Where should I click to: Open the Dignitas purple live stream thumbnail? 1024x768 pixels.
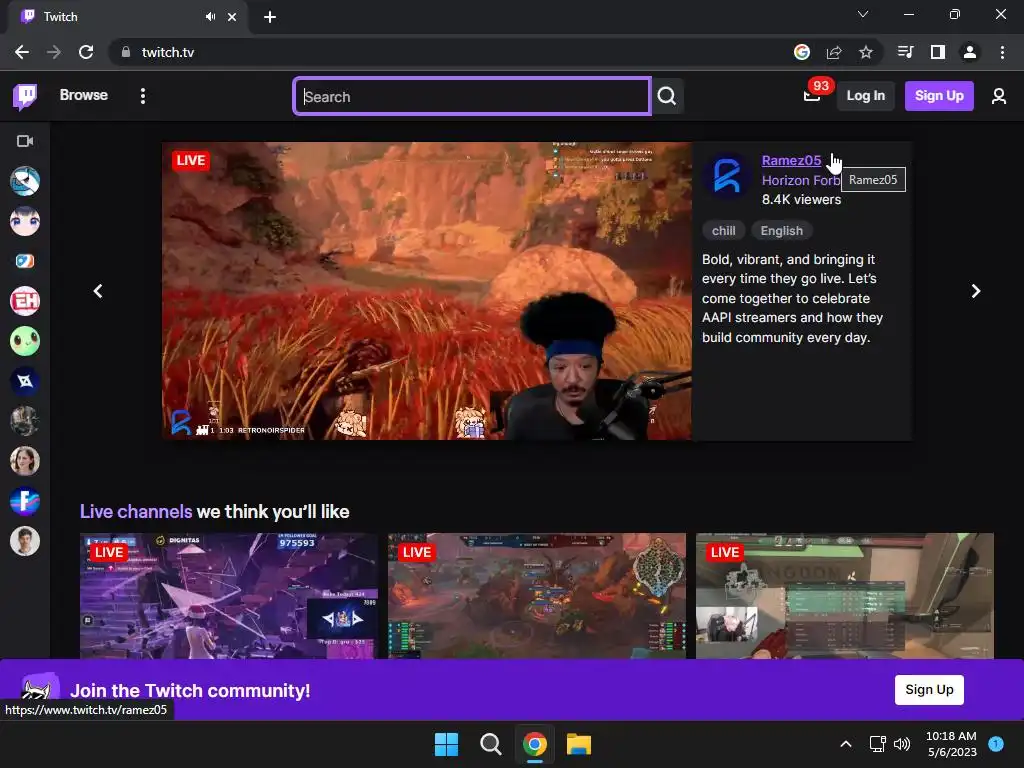(x=229, y=596)
